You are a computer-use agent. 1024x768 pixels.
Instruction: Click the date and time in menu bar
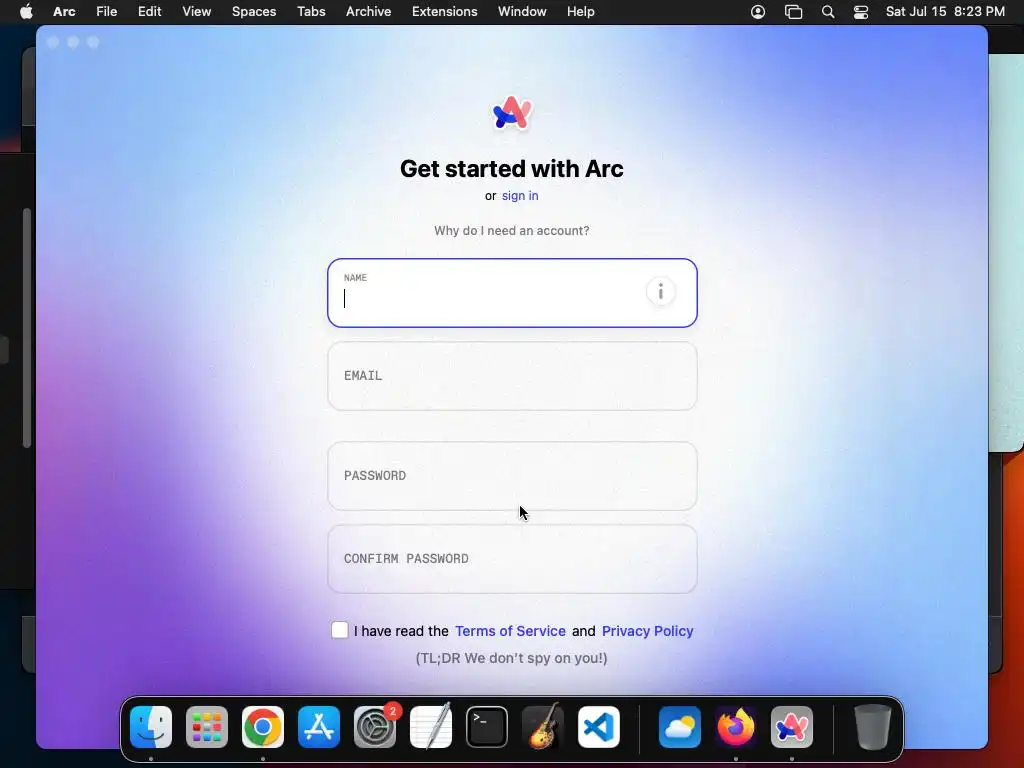point(945,12)
